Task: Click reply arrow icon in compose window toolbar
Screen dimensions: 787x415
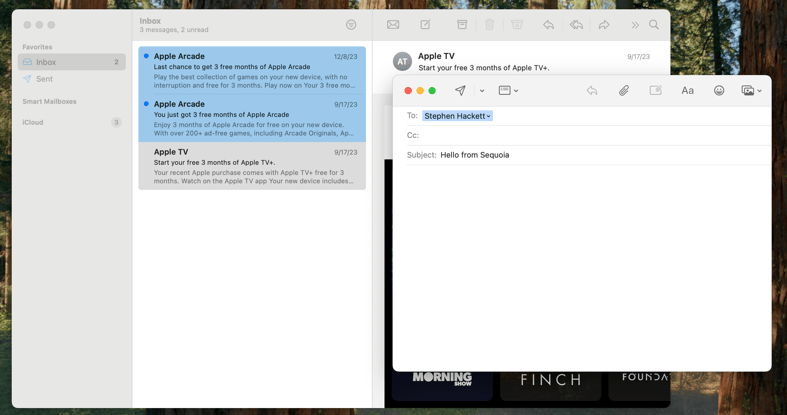Action: 592,90
